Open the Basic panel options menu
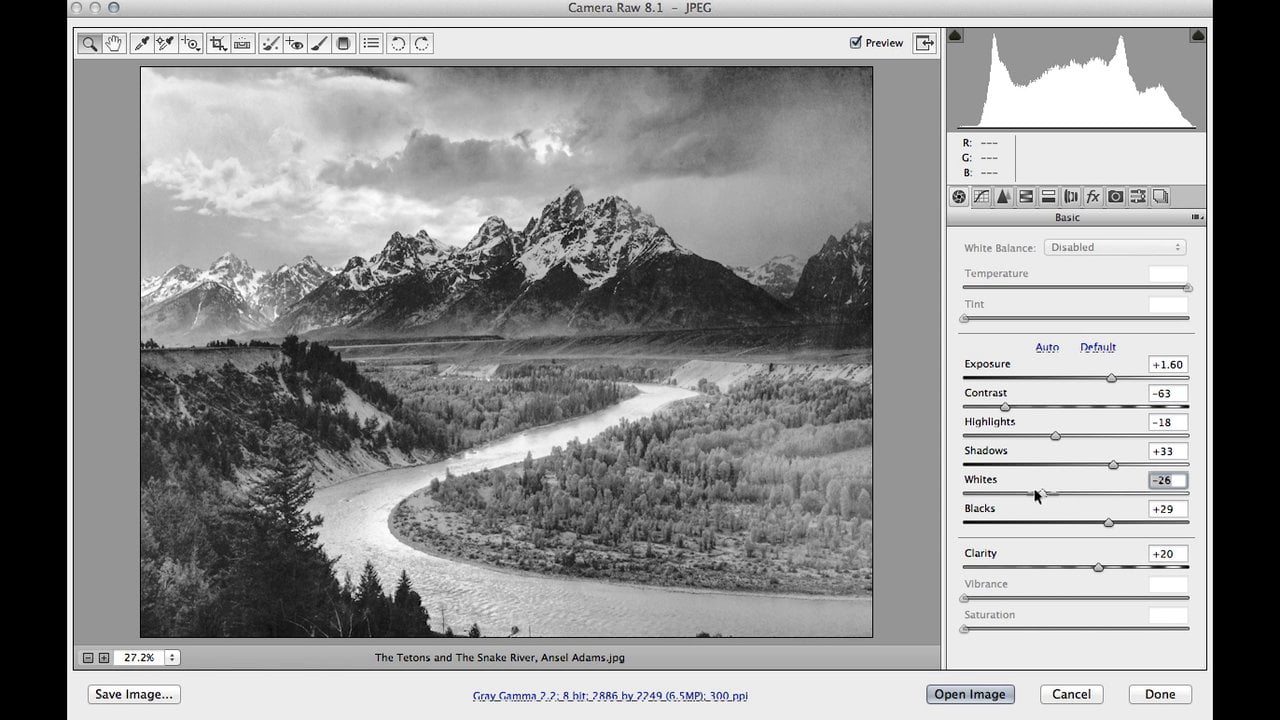1280x720 pixels. tap(1196, 217)
